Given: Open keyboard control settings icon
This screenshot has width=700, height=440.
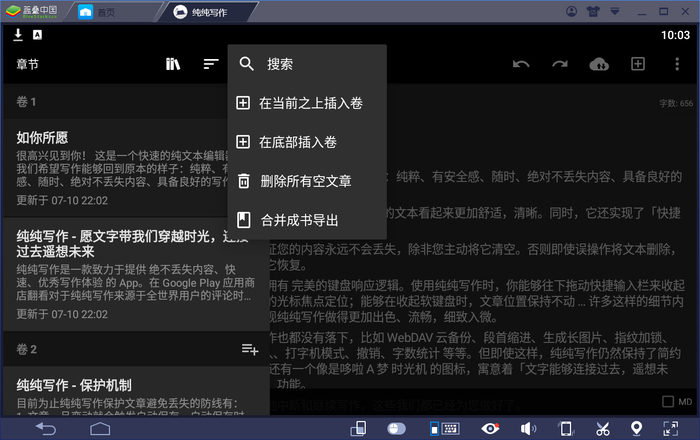Looking at the screenshot, I should (445, 429).
